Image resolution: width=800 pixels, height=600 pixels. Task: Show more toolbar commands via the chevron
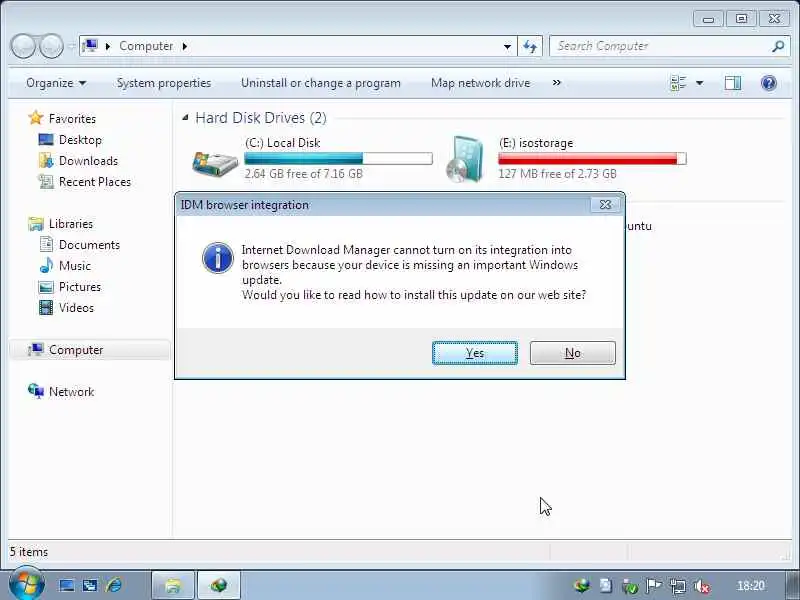[557, 83]
